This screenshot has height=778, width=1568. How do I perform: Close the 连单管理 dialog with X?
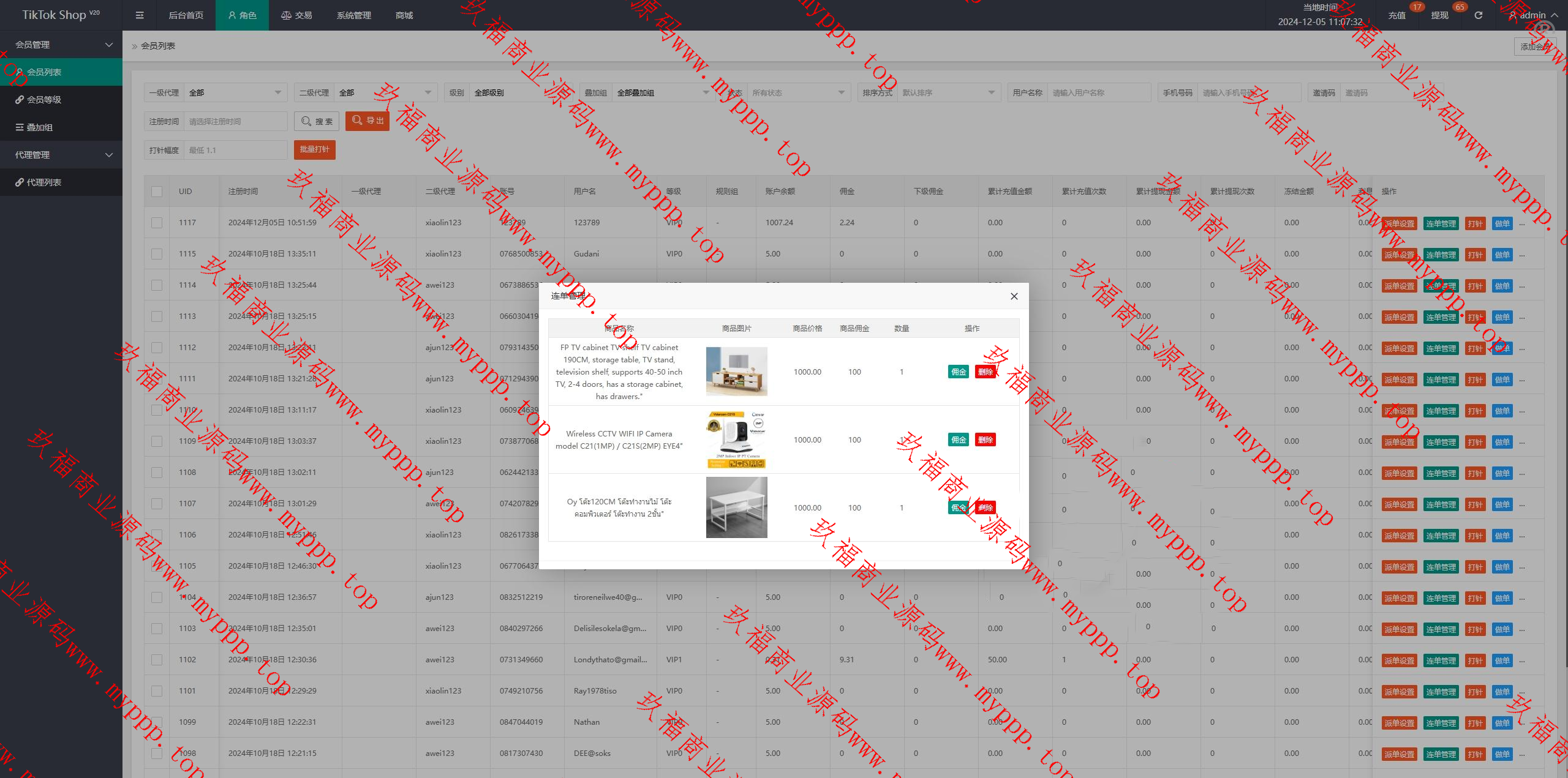tap(1014, 296)
